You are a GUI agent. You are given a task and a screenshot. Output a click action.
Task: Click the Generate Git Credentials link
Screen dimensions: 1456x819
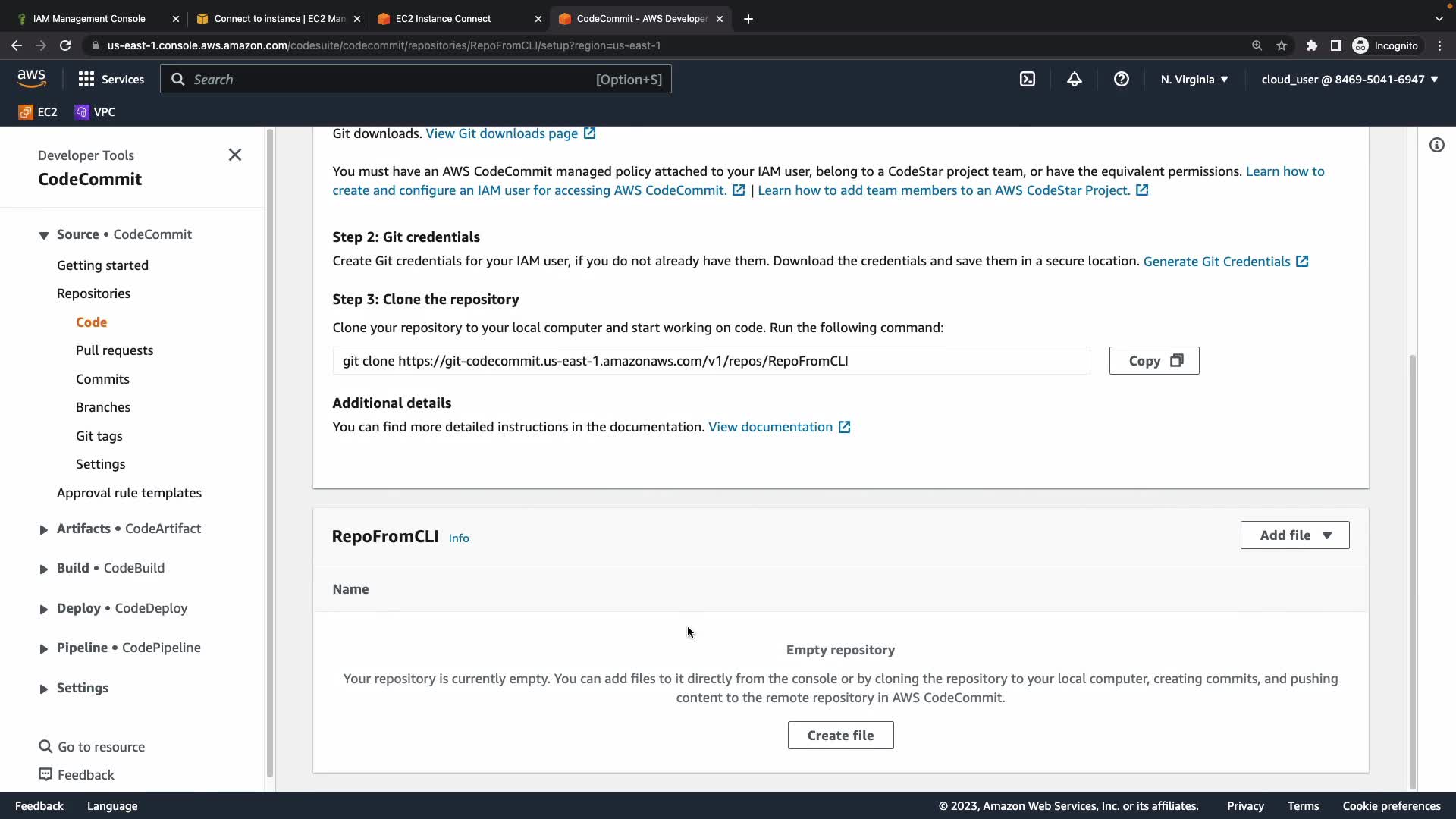pyautogui.click(x=1216, y=261)
